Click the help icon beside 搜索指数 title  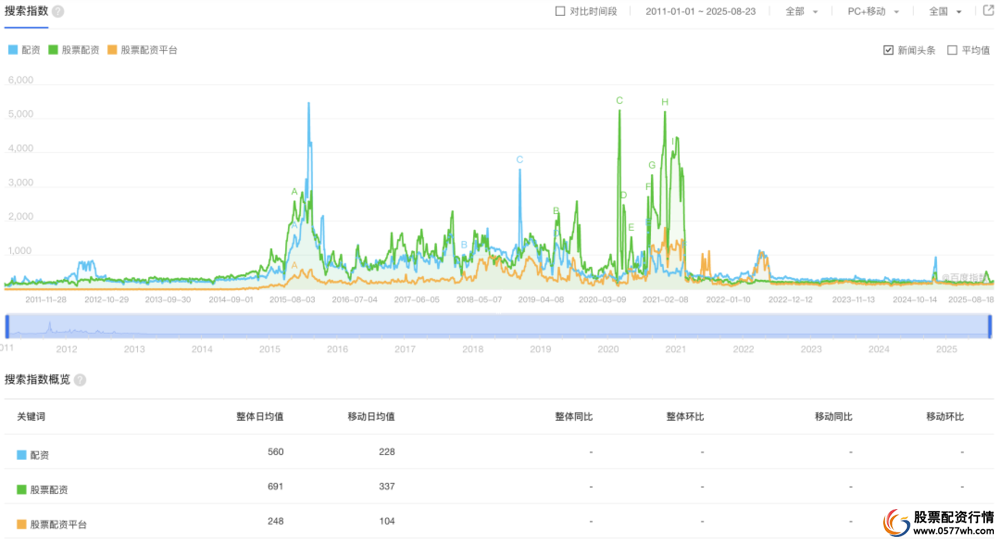[x=58, y=12]
